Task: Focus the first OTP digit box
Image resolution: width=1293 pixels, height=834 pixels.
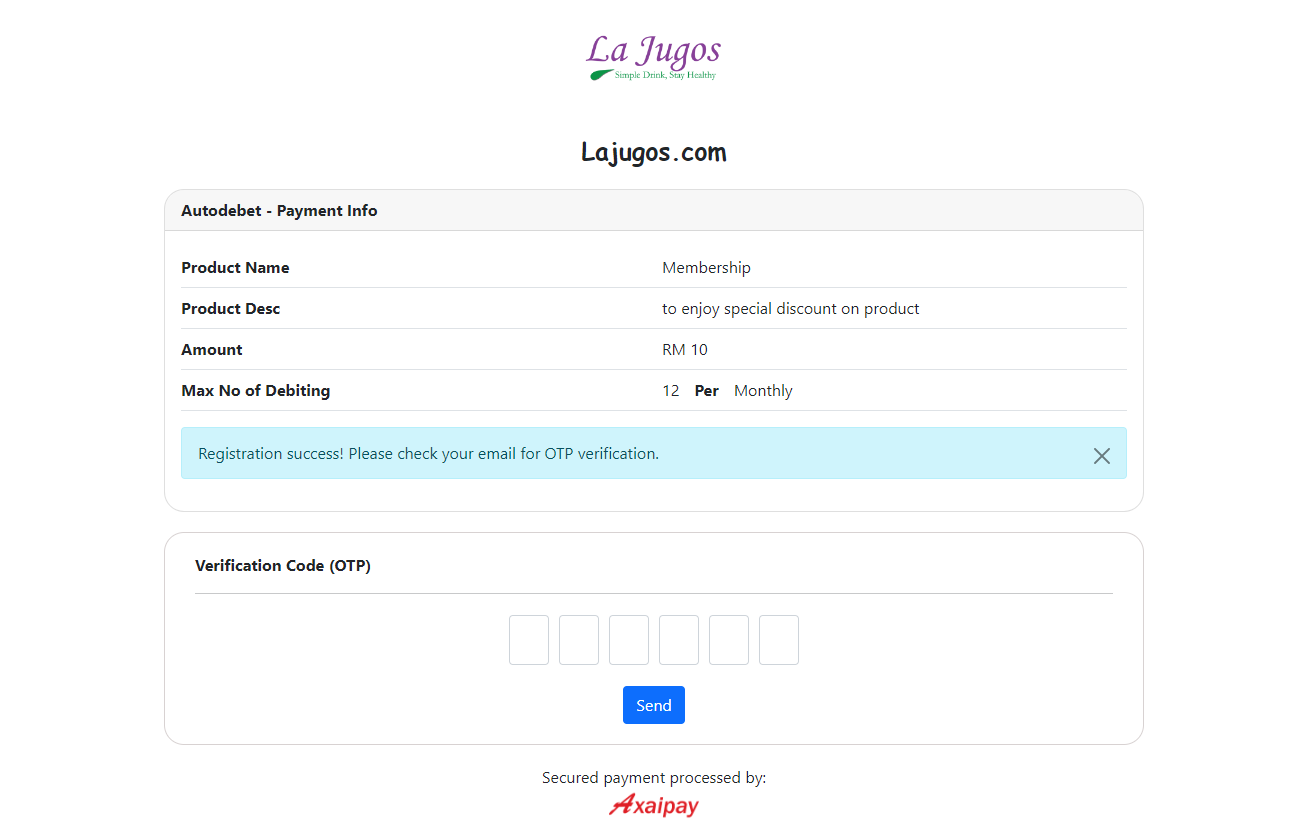Action: click(529, 640)
